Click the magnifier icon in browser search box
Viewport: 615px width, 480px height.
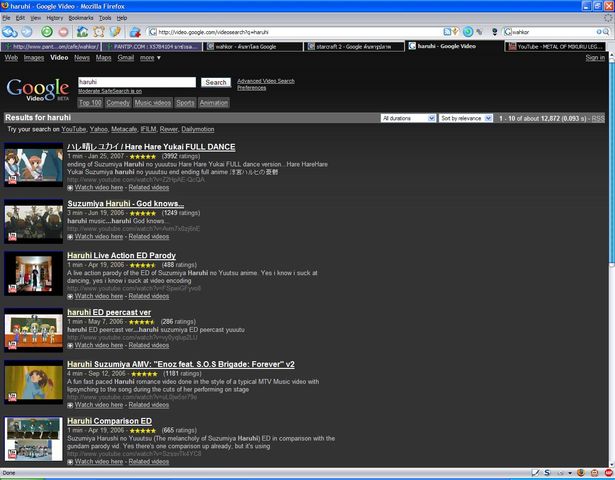pyautogui.click(x=604, y=32)
